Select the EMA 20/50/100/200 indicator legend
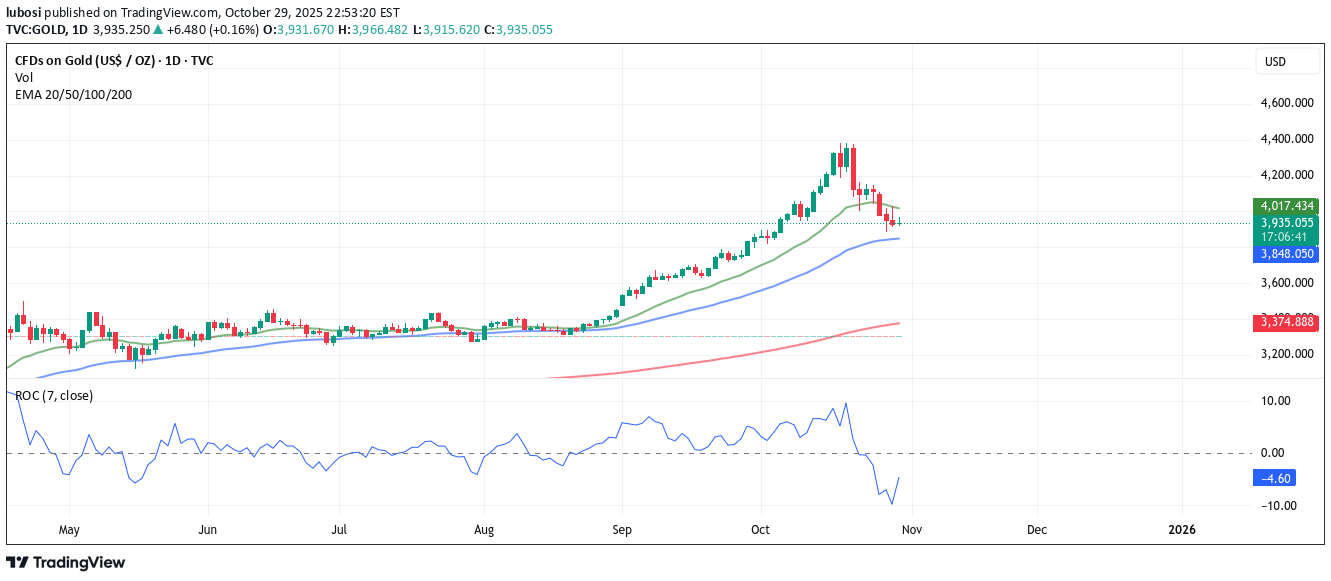1331x581 pixels. (73, 95)
